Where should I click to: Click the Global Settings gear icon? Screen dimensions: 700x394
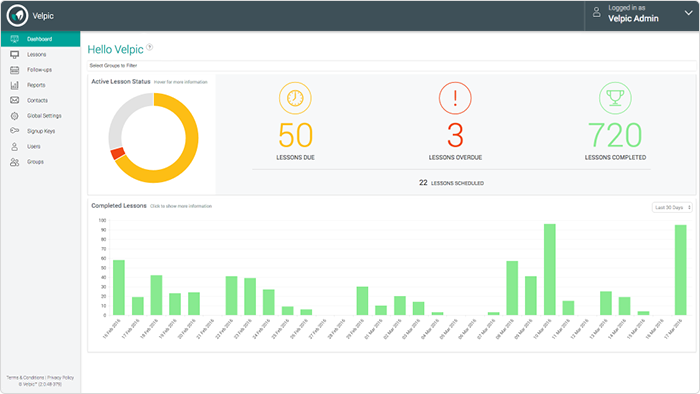(14, 116)
